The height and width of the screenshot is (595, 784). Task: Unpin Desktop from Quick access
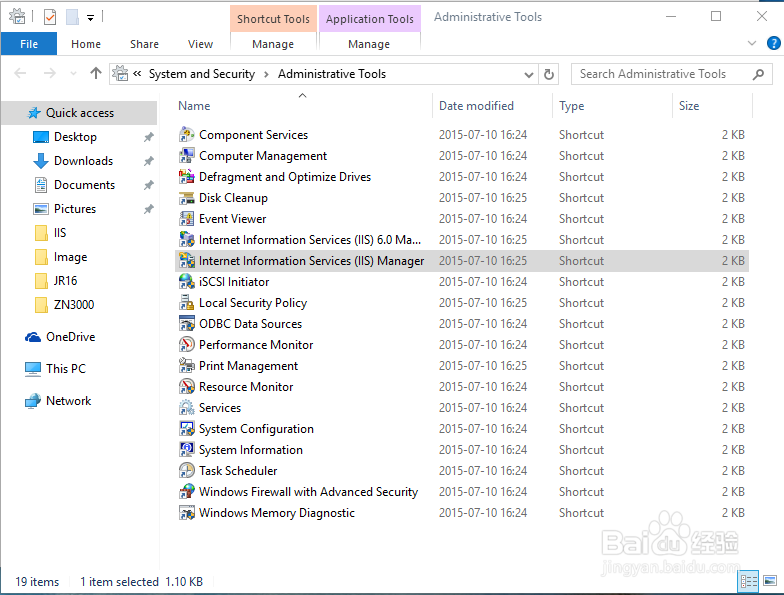click(148, 137)
